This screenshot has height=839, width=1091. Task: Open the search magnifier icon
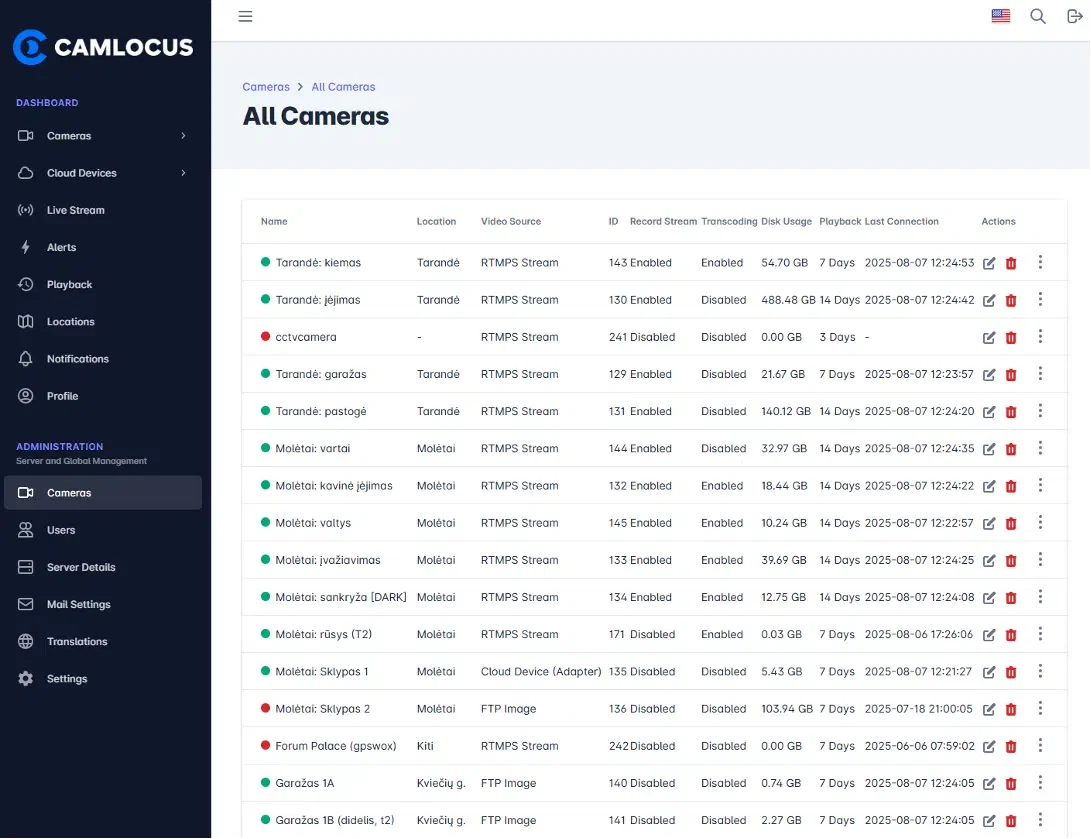(x=1037, y=16)
